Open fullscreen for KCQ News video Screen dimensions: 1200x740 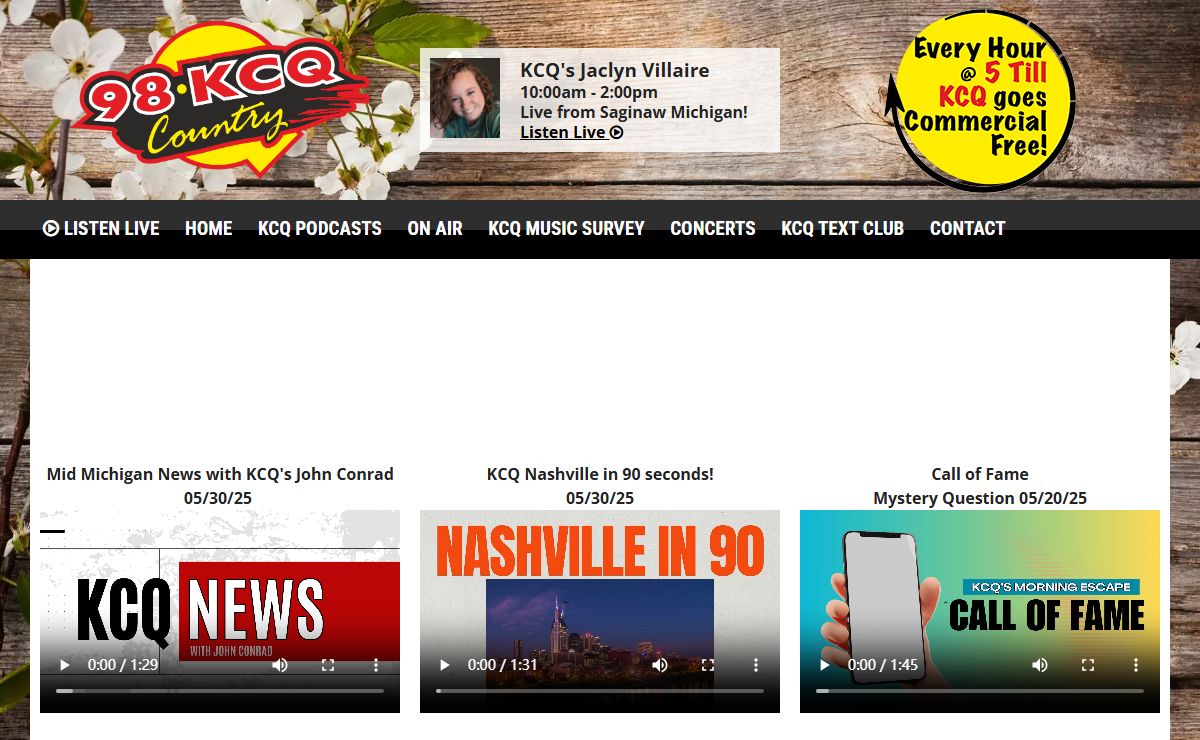tap(328, 665)
